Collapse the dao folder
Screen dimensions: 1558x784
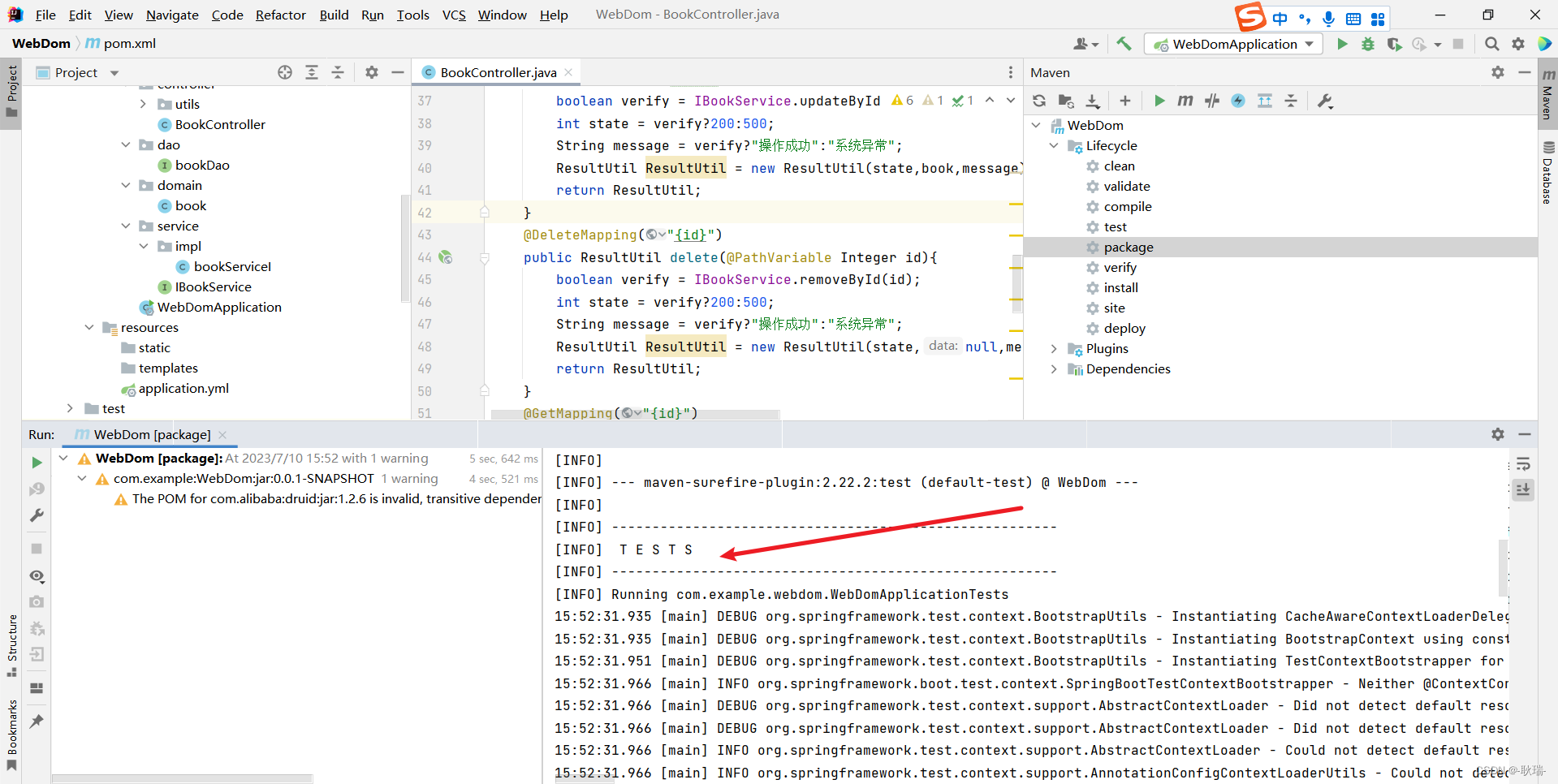click(126, 144)
